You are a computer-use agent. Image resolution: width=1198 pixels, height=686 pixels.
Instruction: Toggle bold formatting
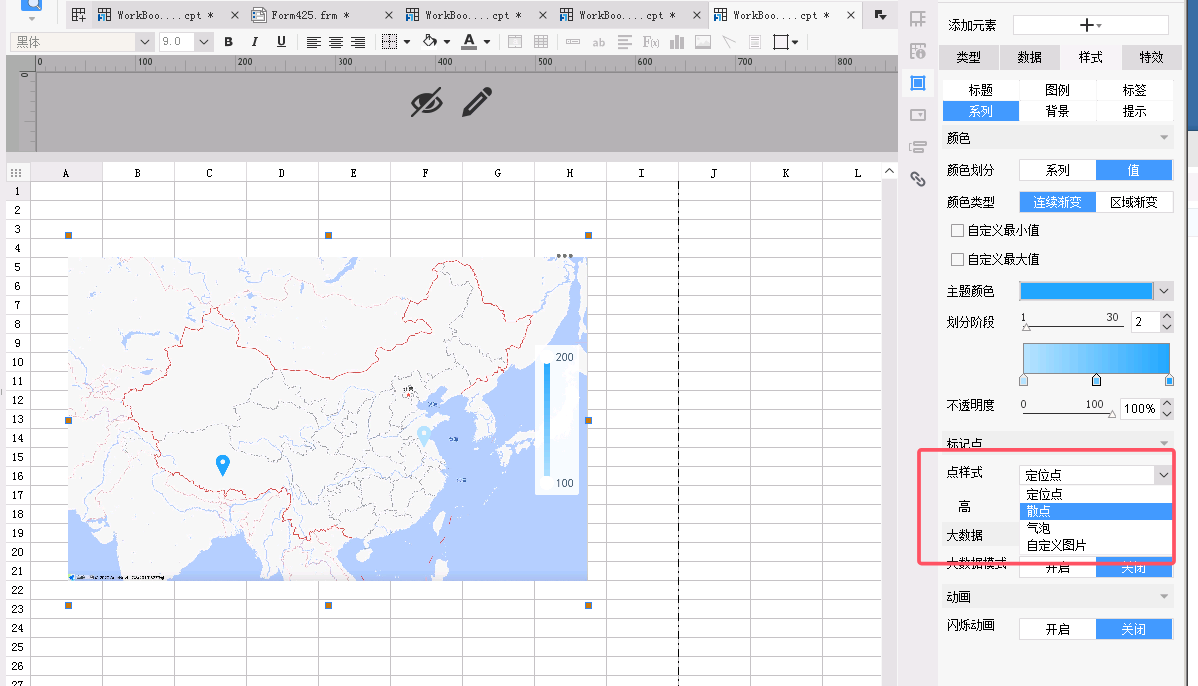pyautogui.click(x=228, y=42)
